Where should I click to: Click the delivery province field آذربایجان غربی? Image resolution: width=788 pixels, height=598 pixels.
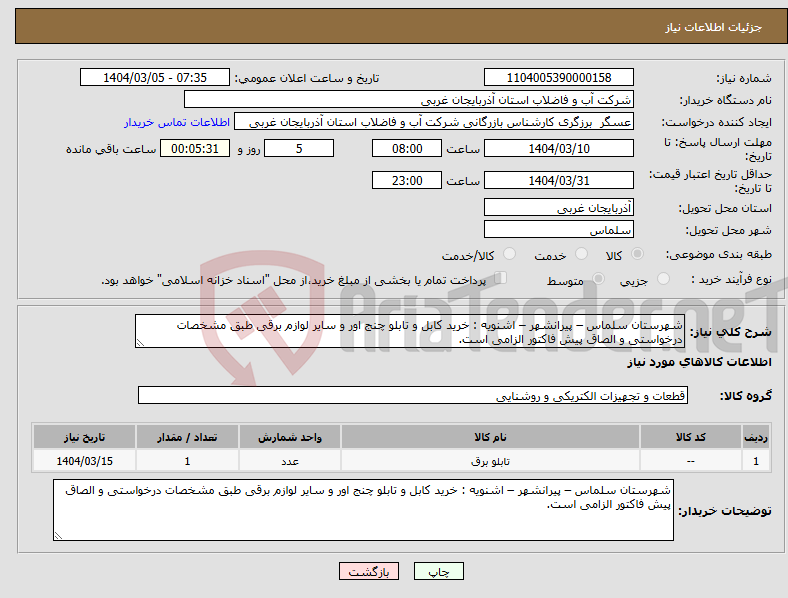tap(558, 207)
